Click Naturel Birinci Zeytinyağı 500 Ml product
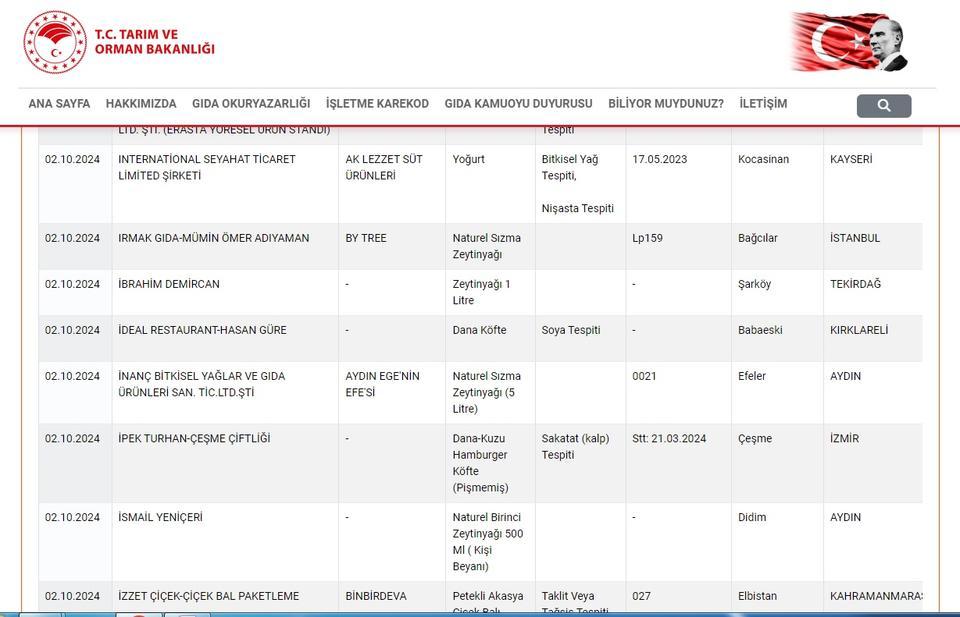Image resolution: width=960 pixels, height=617 pixels. point(488,542)
